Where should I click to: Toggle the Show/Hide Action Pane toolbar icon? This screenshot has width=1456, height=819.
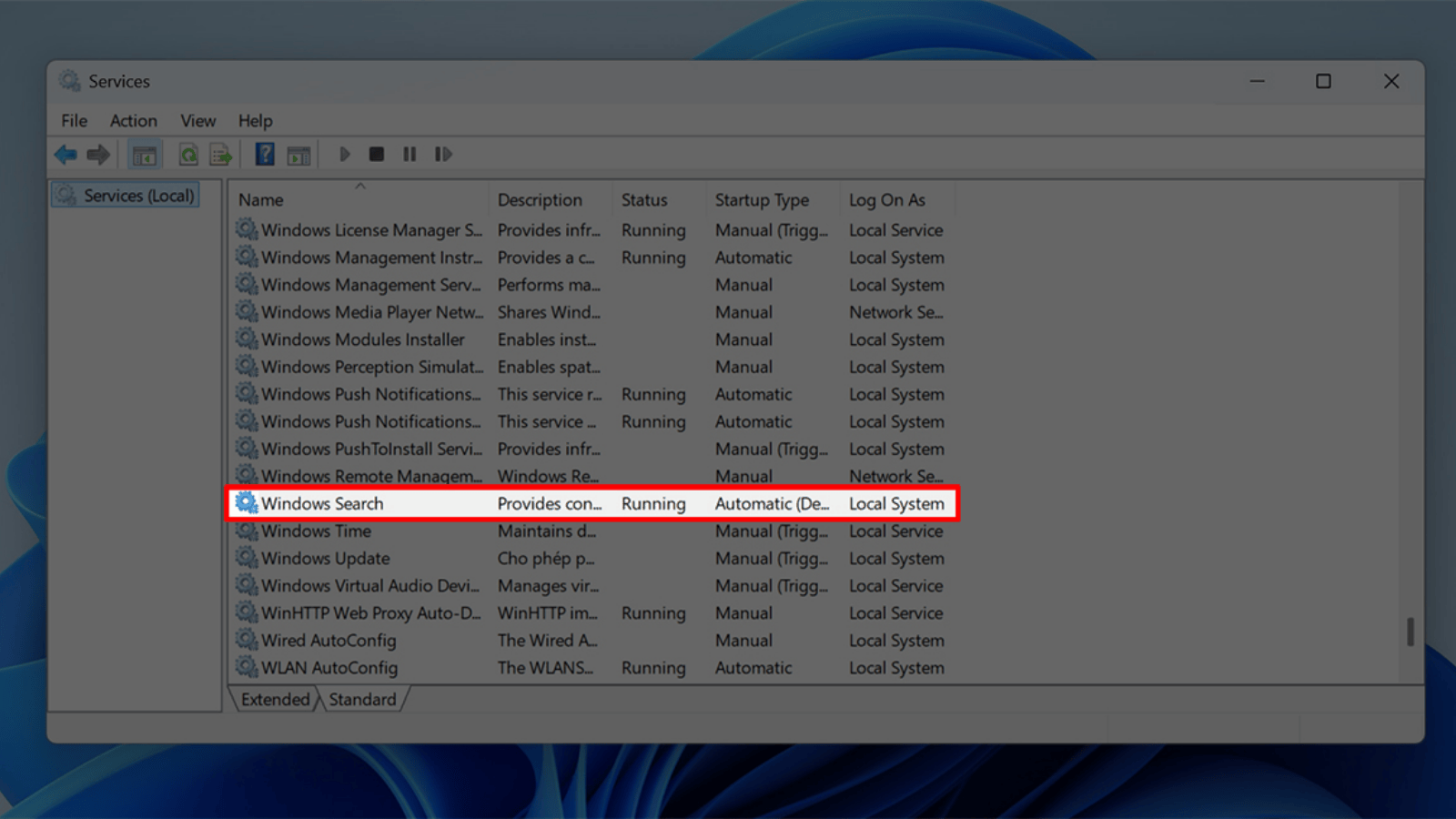[298, 155]
